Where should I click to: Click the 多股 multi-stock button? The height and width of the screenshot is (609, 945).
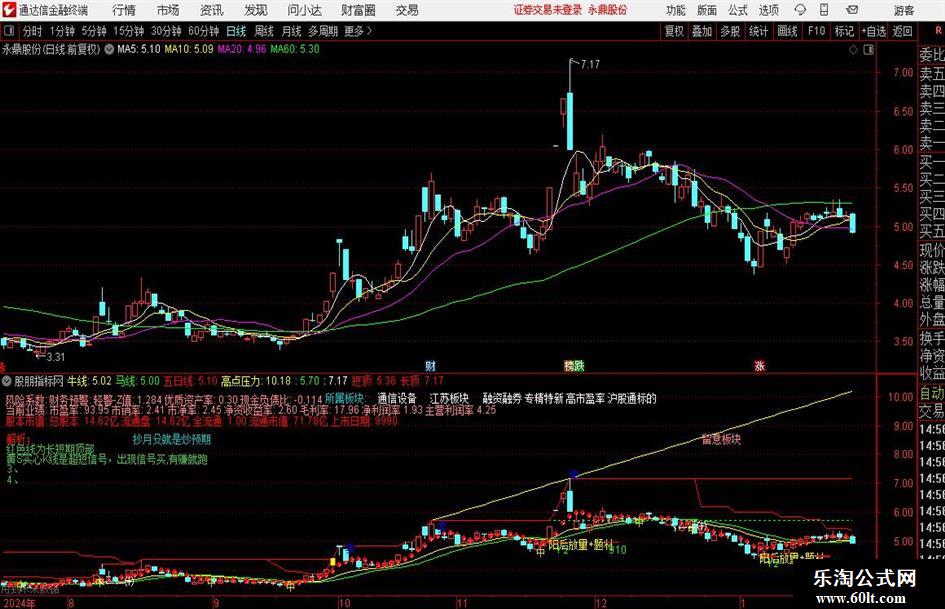pos(730,31)
